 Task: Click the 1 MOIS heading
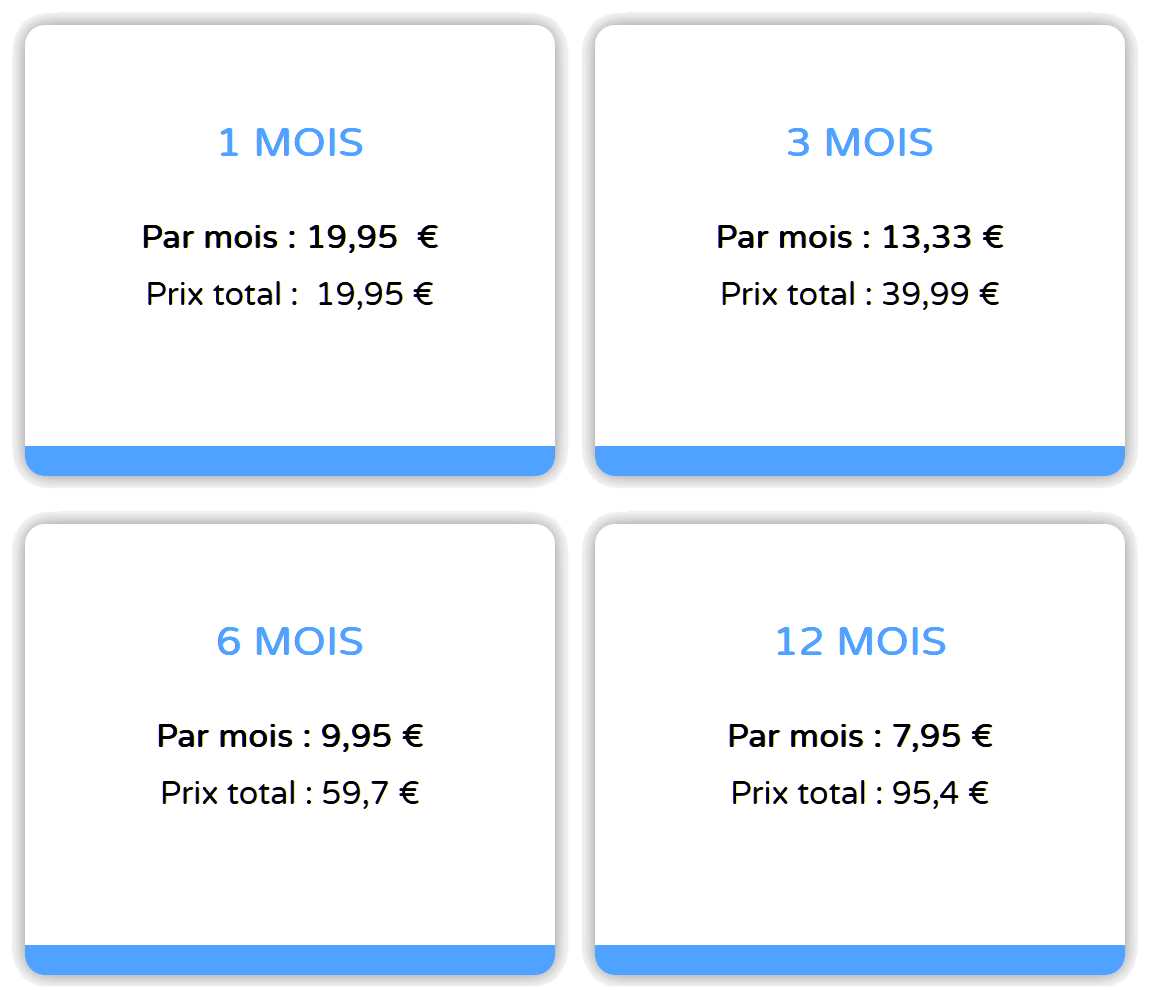point(291,142)
